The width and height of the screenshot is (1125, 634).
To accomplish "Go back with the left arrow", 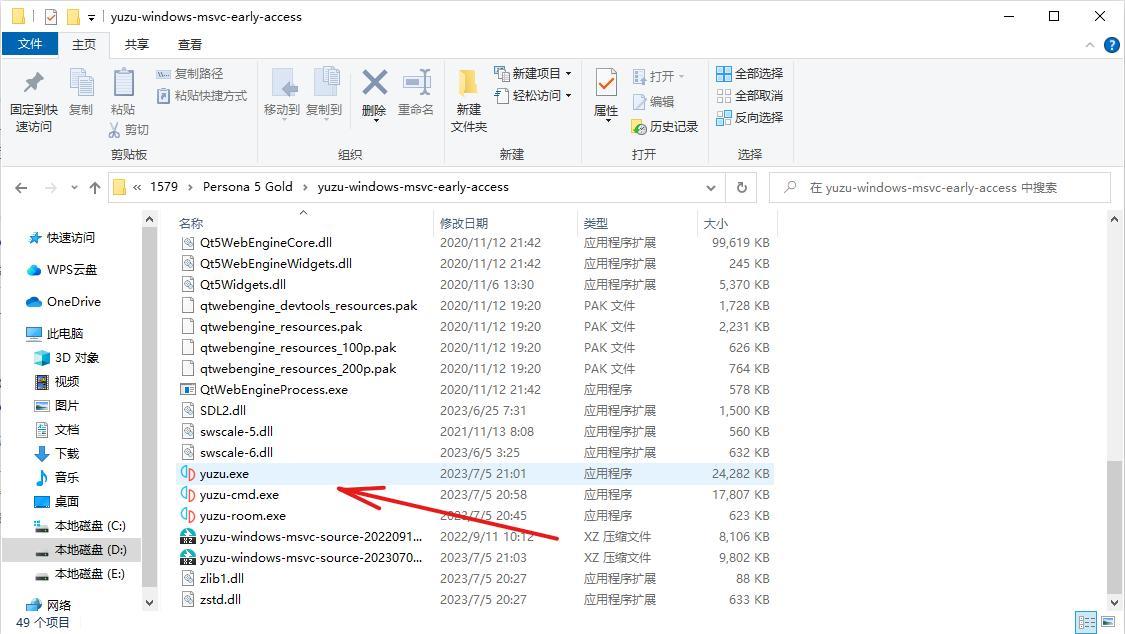I will point(22,188).
